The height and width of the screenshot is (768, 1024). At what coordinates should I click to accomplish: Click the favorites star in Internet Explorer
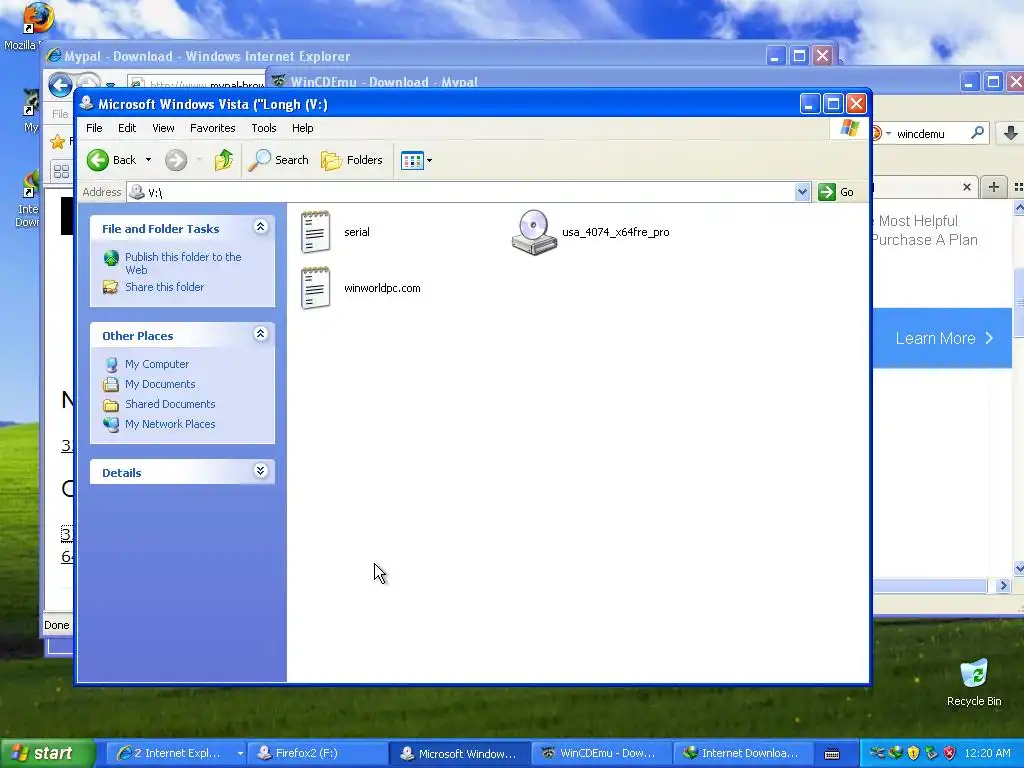(57, 141)
